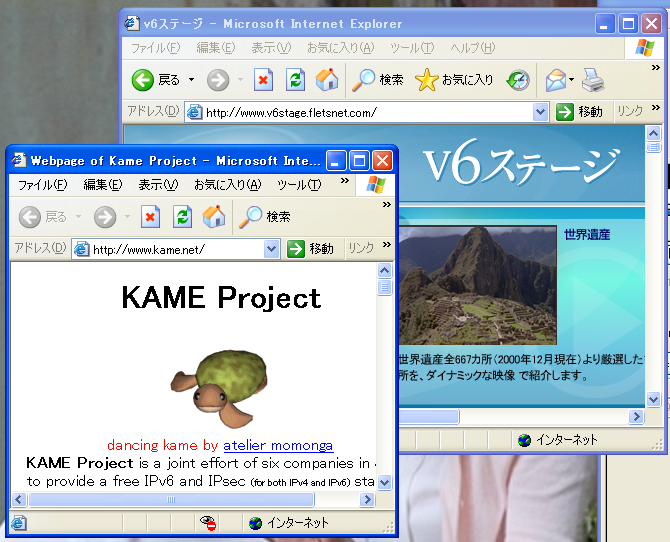The width and height of the screenshot is (670, 542).
Task: Click Refresh icon in Kame Project window
Action: pos(182,217)
